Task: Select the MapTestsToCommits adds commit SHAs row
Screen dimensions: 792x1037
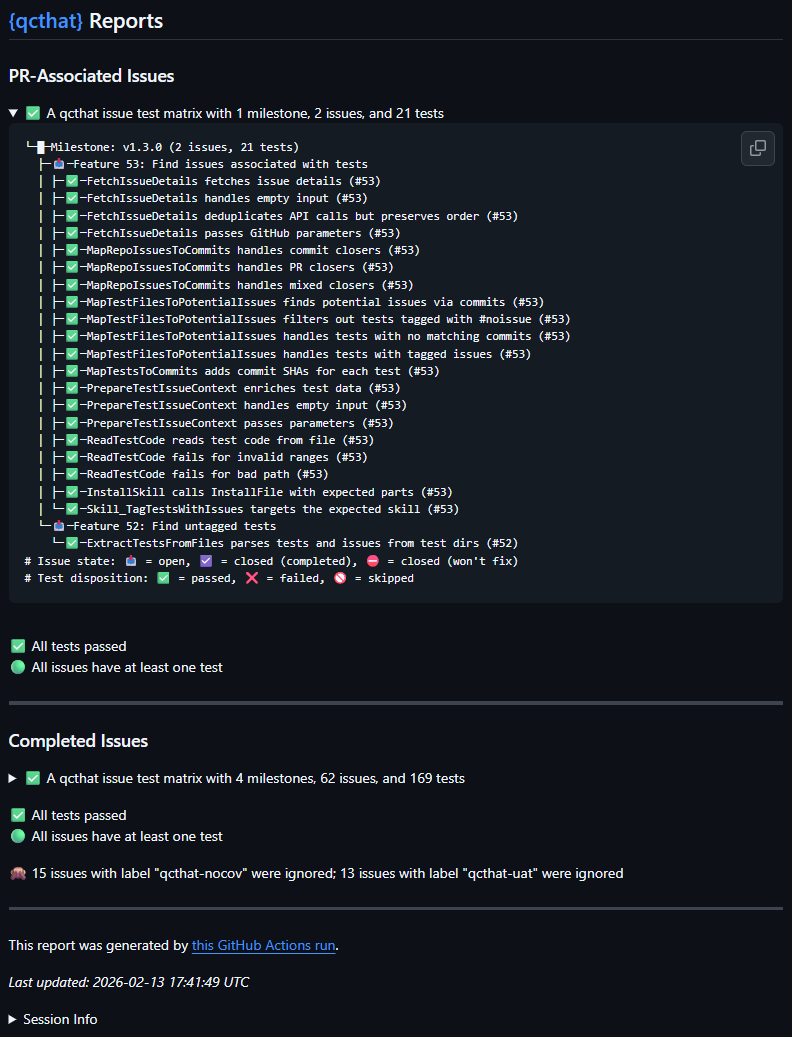Action: [248, 371]
